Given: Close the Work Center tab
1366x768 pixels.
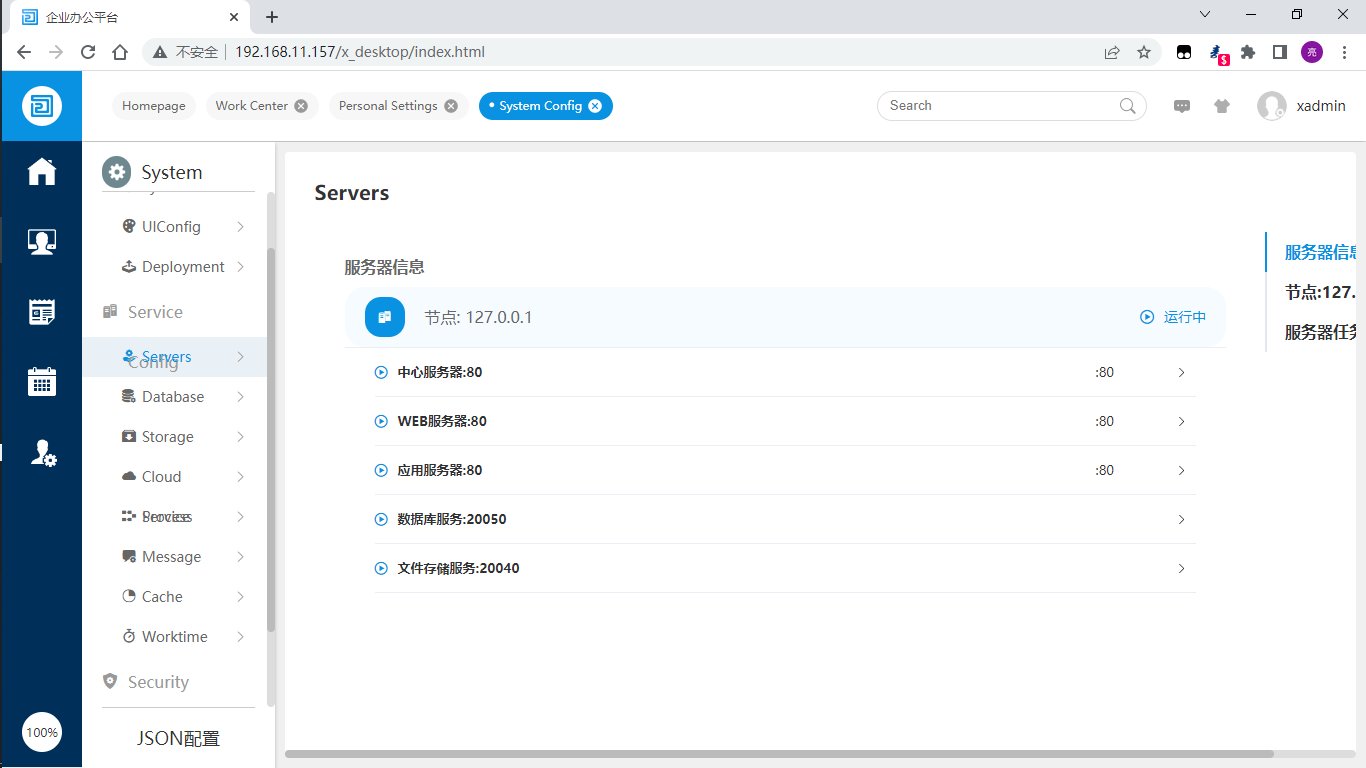Looking at the screenshot, I should click(x=301, y=106).
